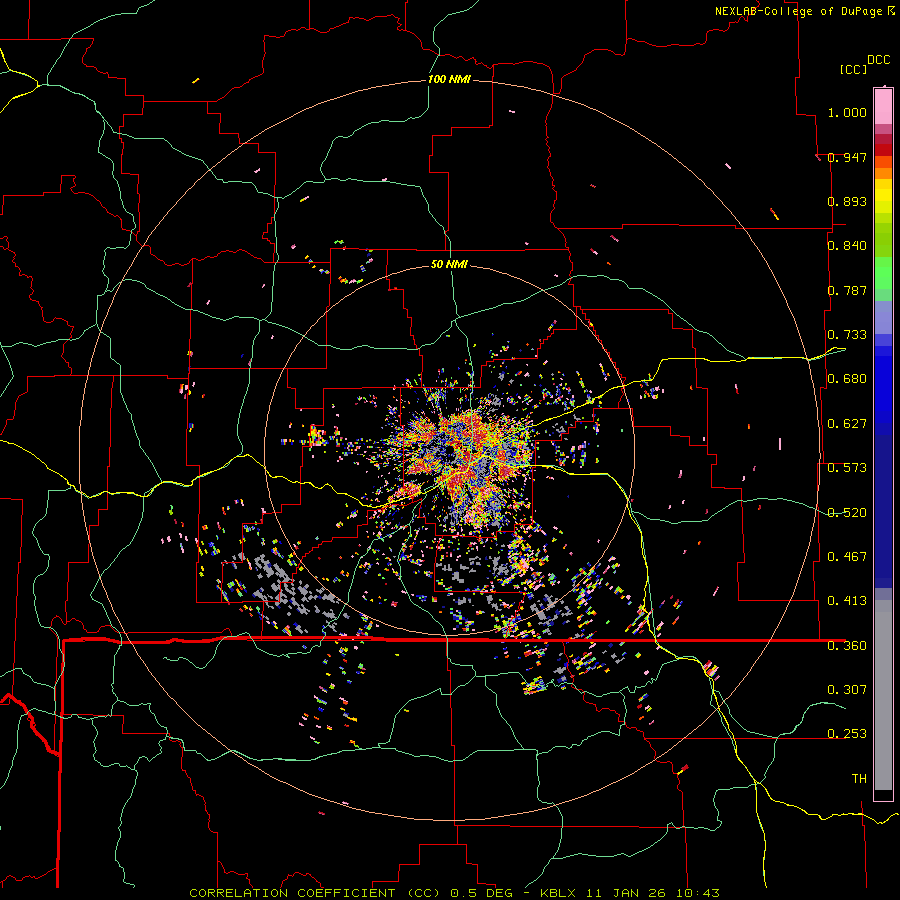This screenshot has width=900, height=900.
Task: Click the pink swatch at the color bar top
Action: click(x=883, y=106)
